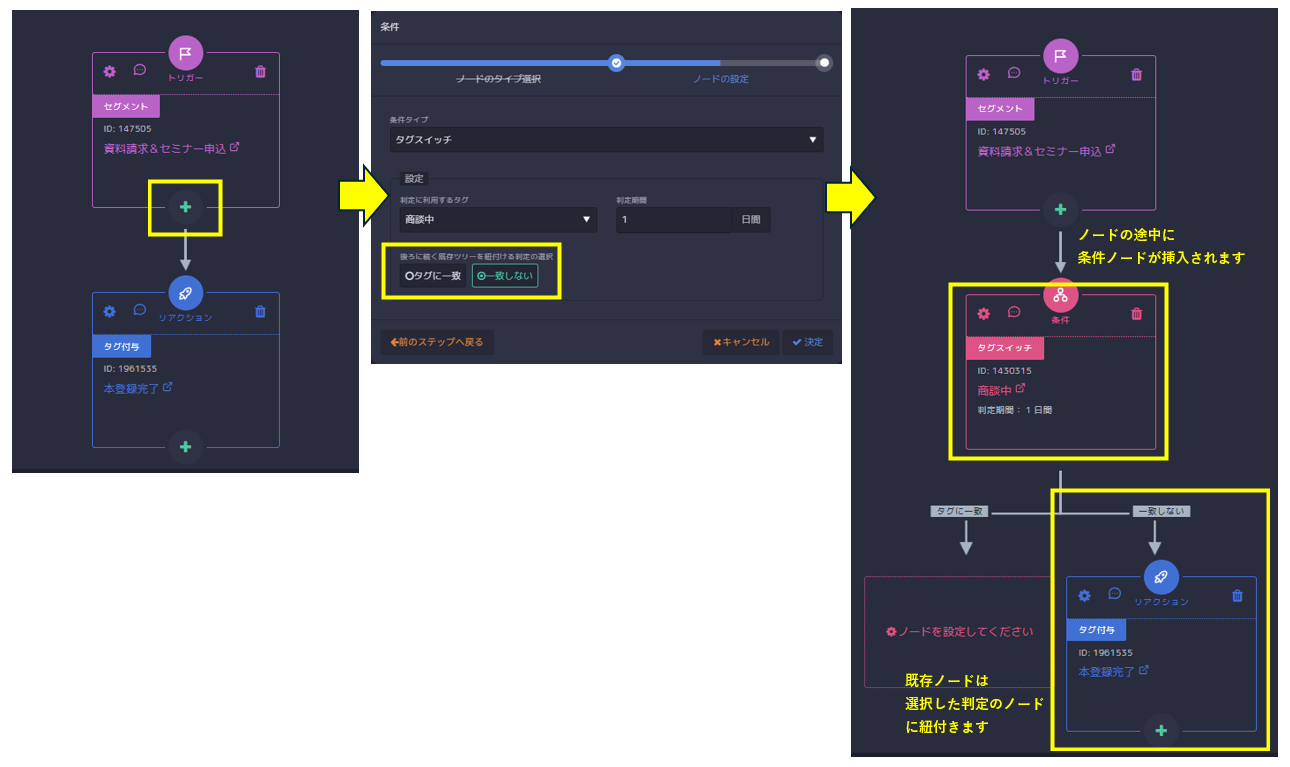
Task: Click the キャンセル button
Action: 741,342
